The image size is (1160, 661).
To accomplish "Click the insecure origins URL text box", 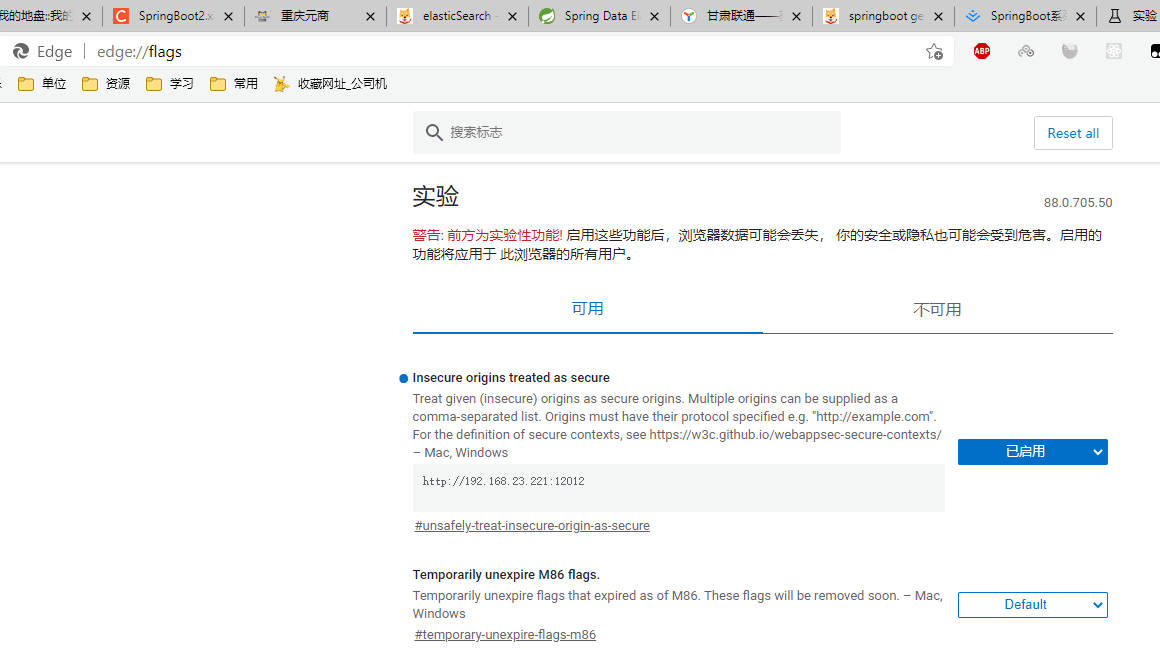I will tap(678, 488).
